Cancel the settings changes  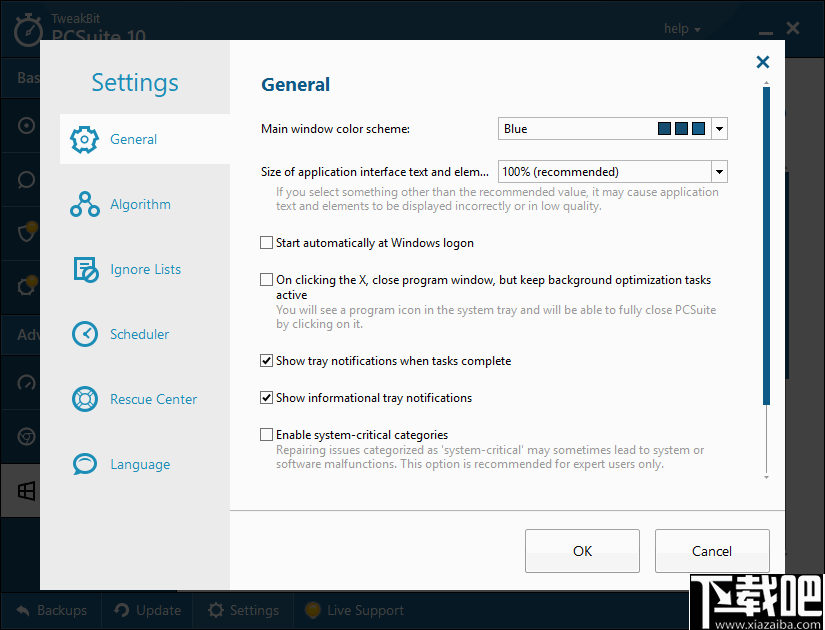[x=711, y=551]
